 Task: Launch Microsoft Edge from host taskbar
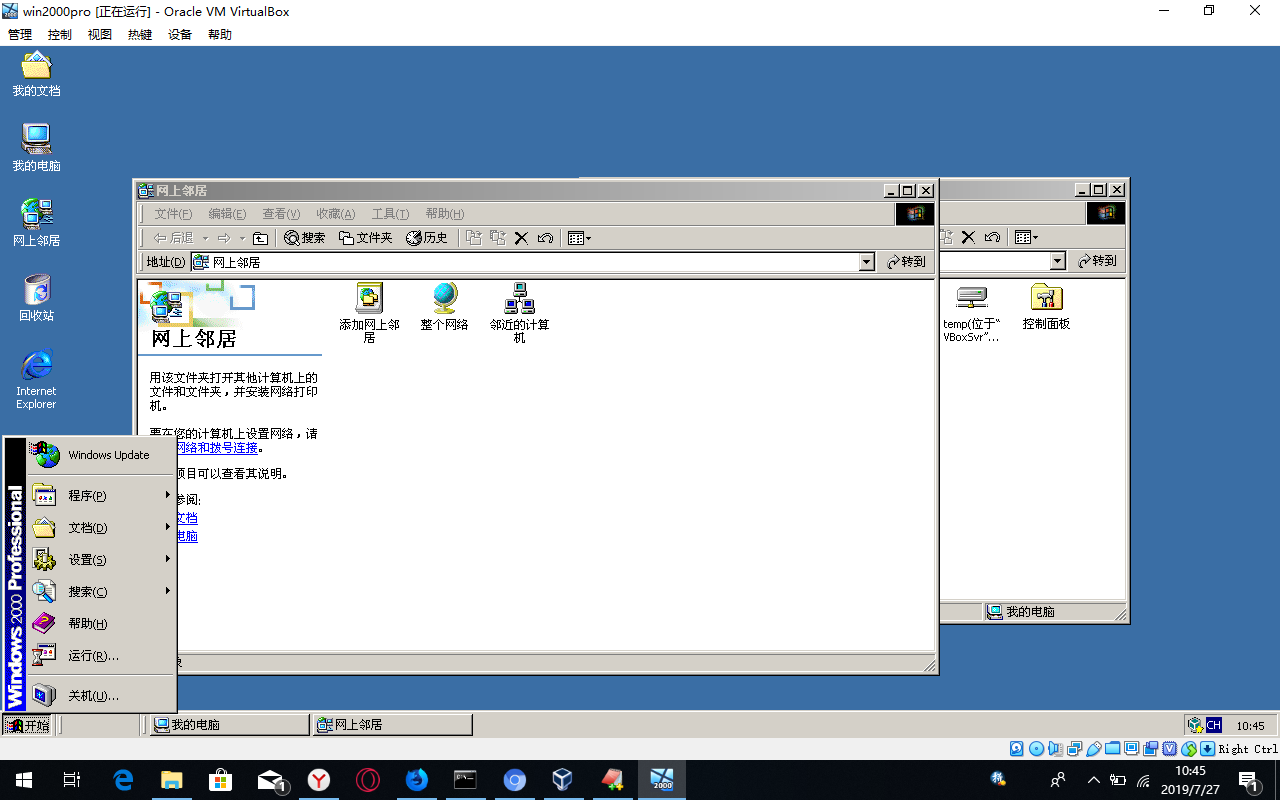pos(123,780)
